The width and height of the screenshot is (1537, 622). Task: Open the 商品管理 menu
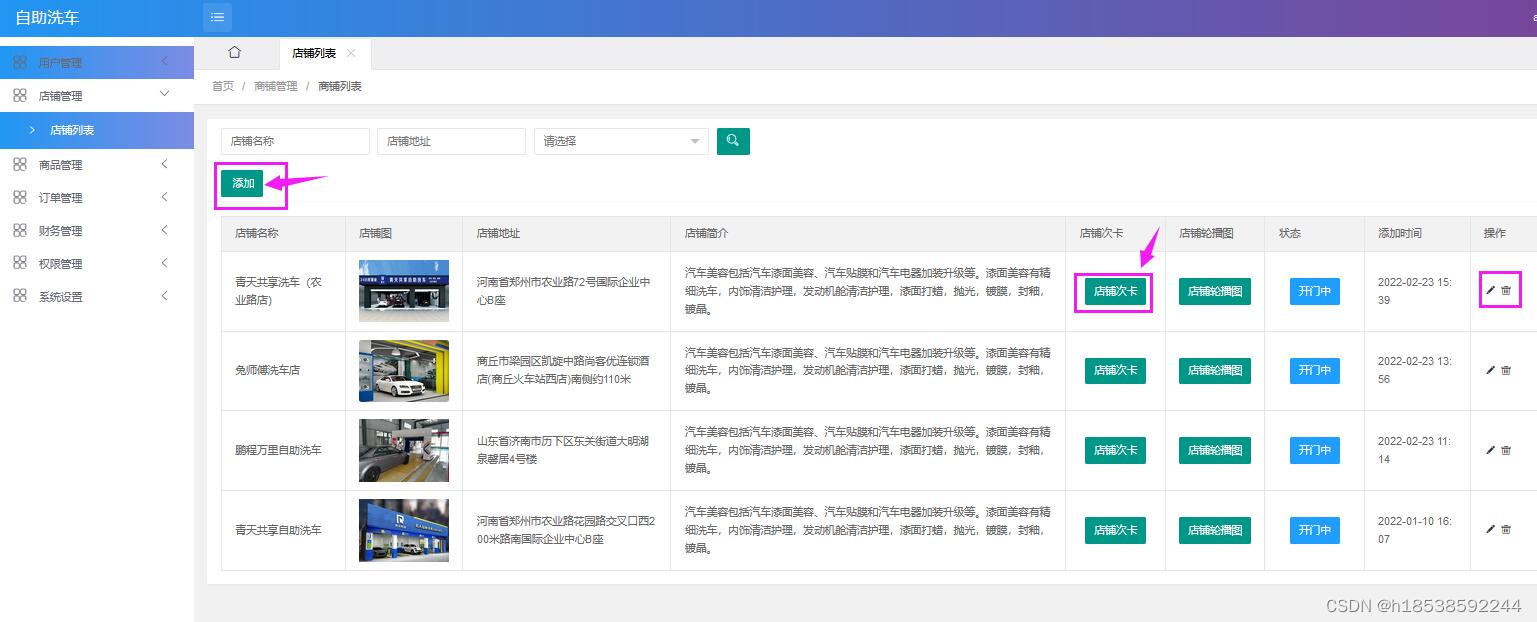tap(97, 164)
